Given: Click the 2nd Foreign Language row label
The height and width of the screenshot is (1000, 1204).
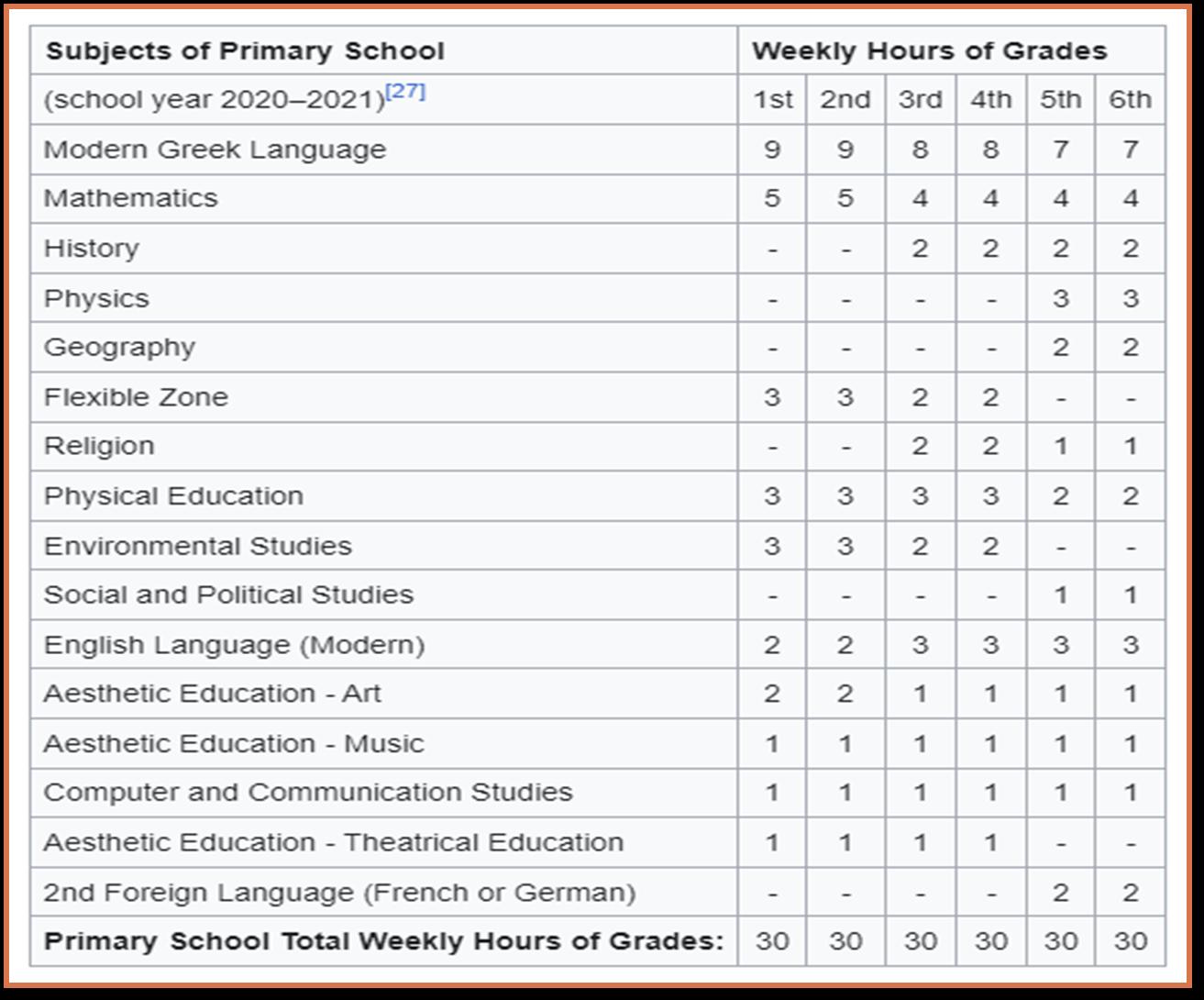Looking at the screenshot, I should [x=339, y=893].
